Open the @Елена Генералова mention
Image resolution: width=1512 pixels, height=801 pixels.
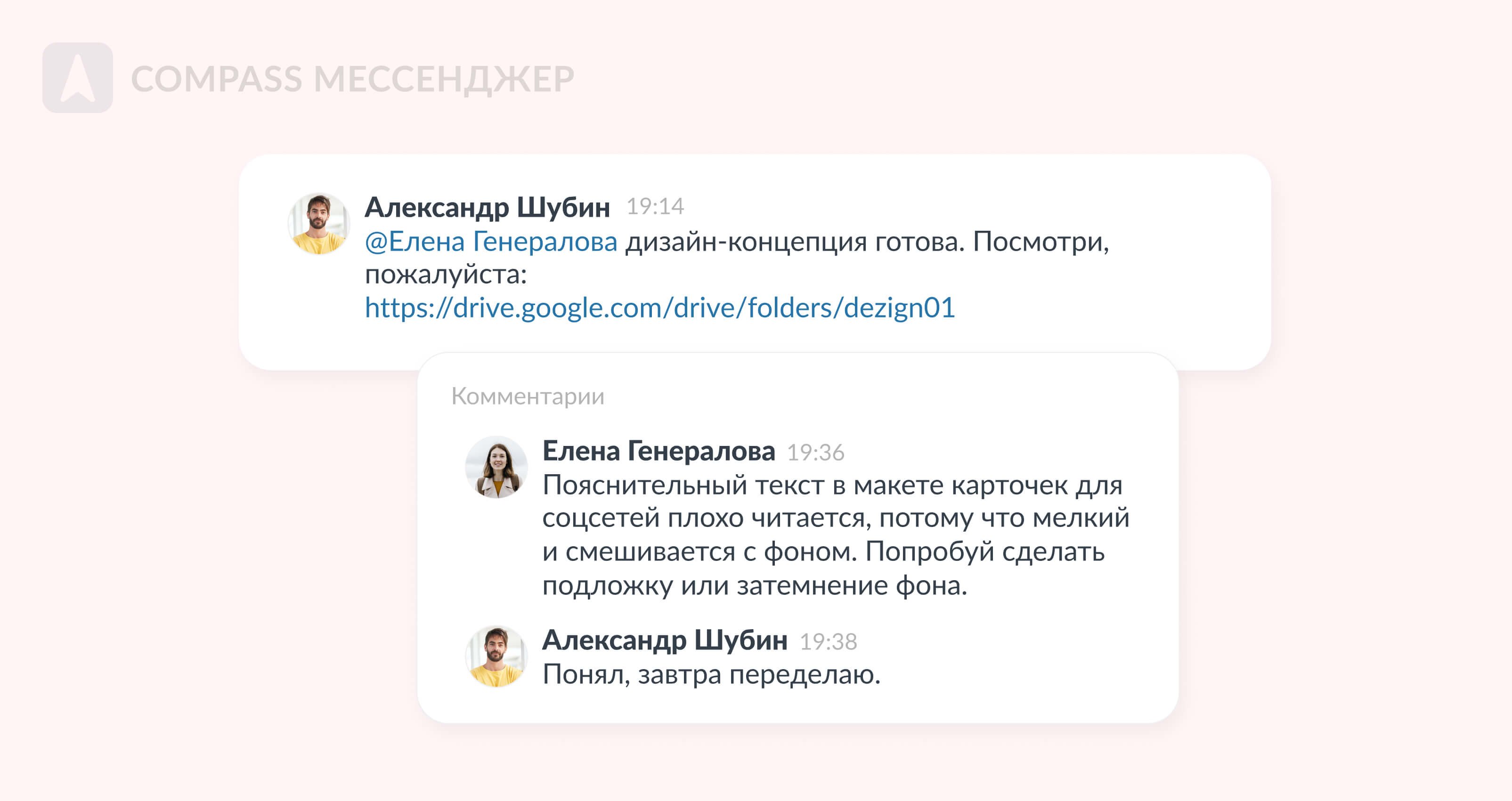[x=491, y=242]
